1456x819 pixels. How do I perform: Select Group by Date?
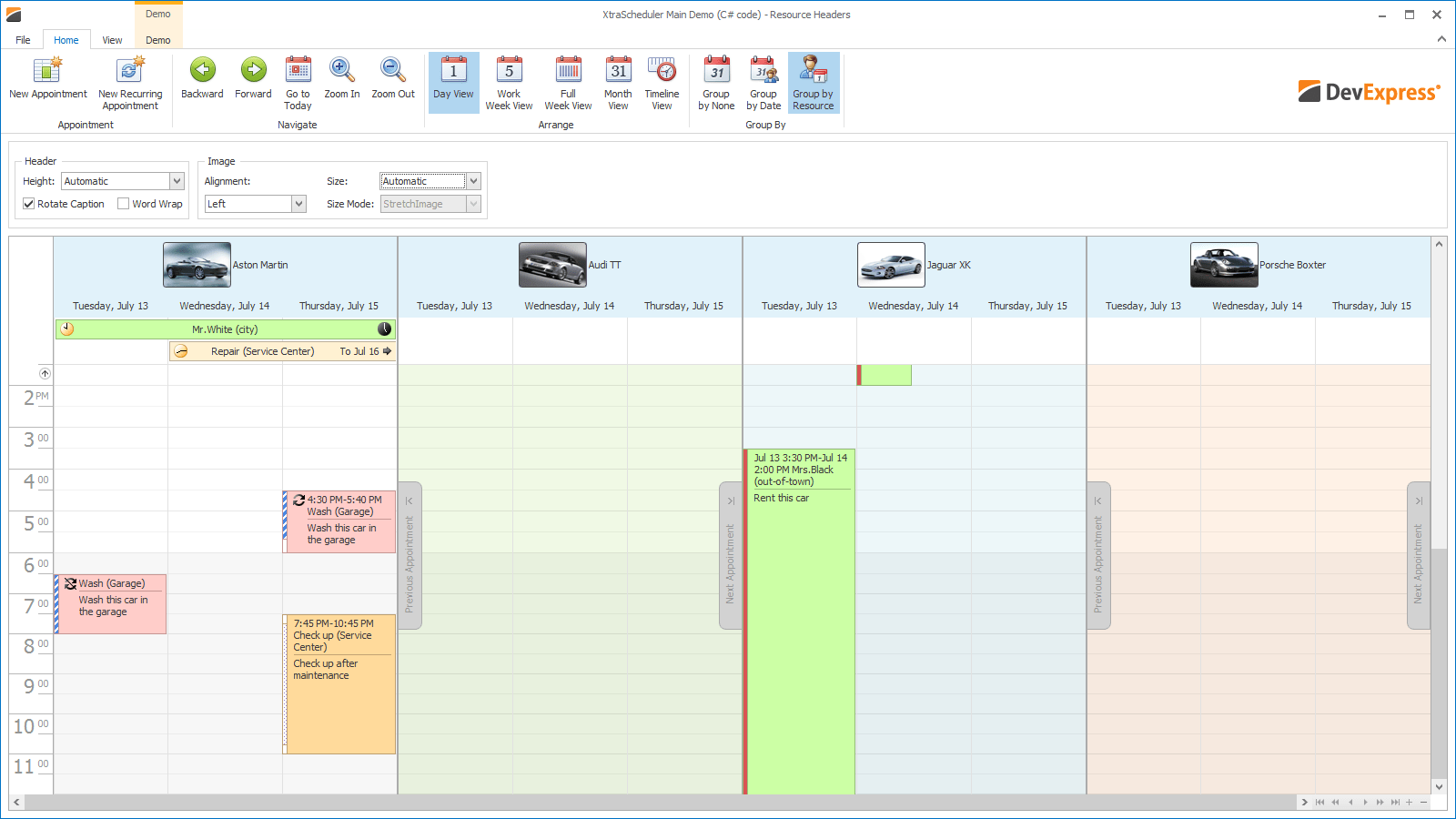click(x=763, y=84)
